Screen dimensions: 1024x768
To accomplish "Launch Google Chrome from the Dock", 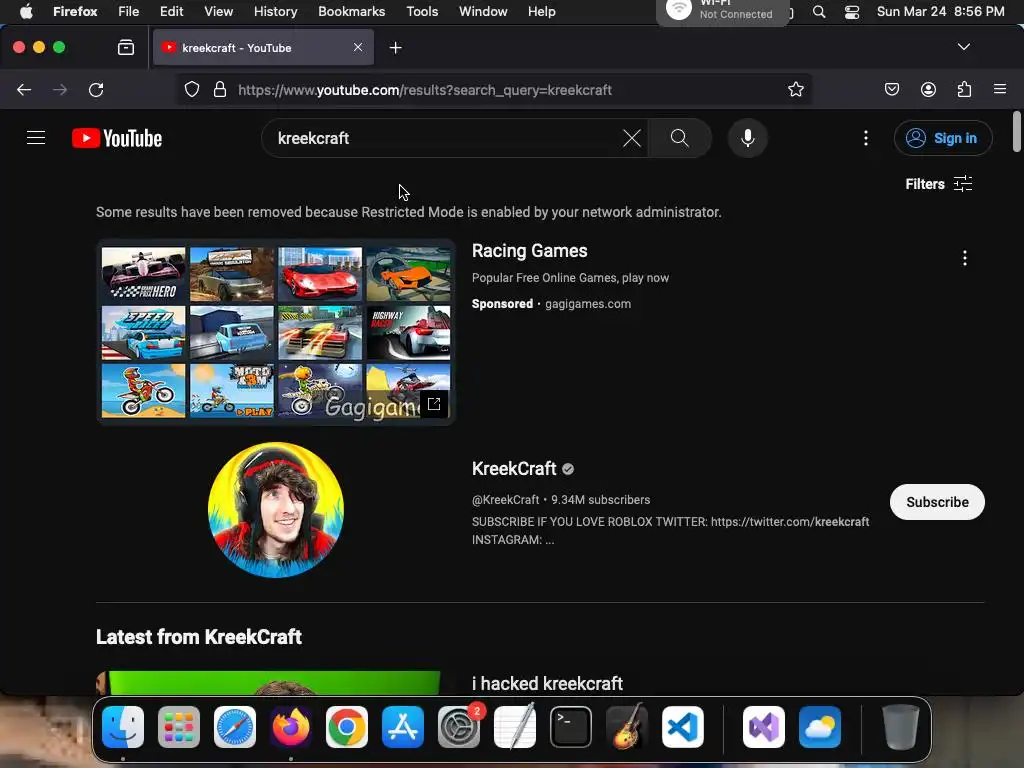I will (x=347, y=727).
